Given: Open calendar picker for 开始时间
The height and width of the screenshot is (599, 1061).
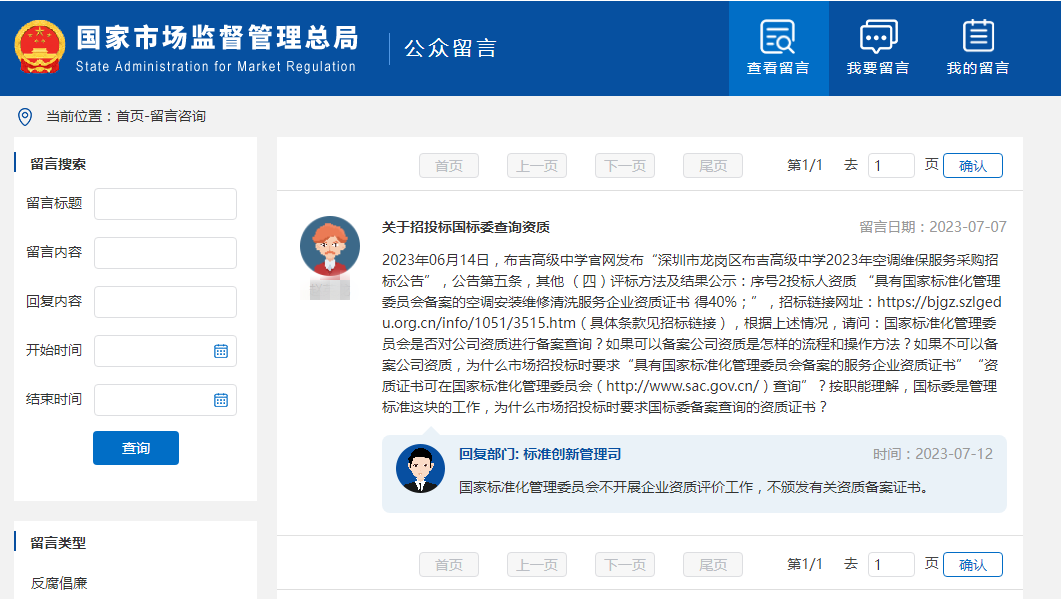Looking at the screenshot, I should coord(221,351).
